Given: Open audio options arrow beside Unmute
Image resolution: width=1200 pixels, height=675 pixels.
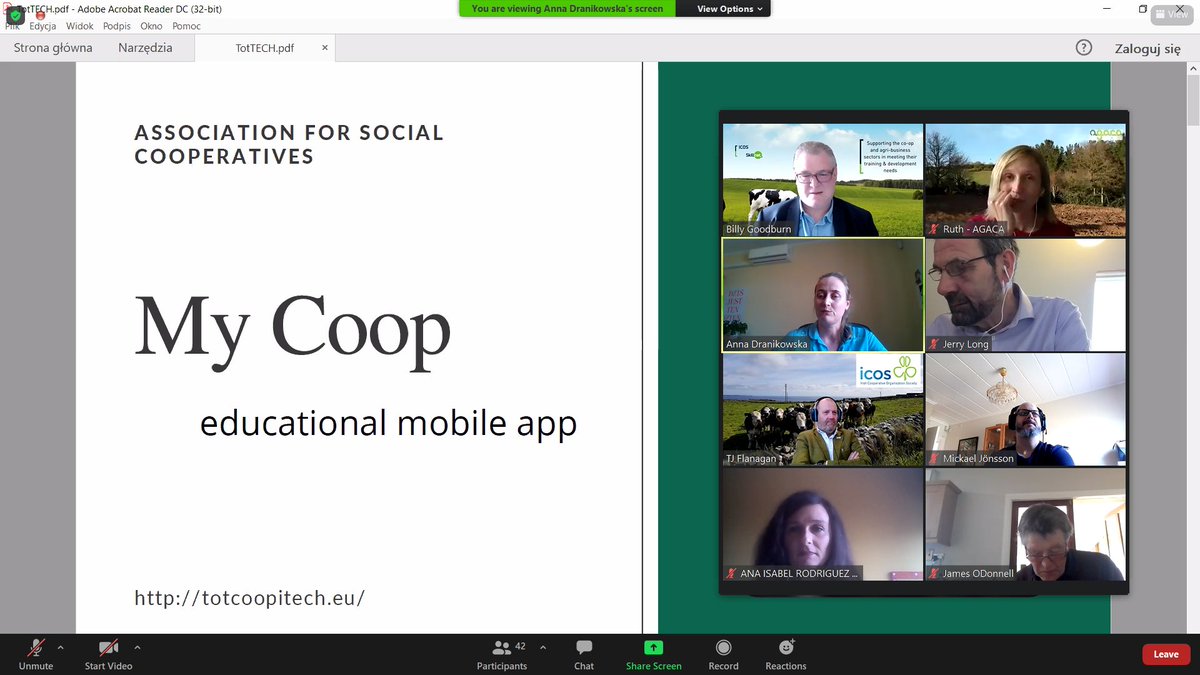Looking at the screenshot, I should [x=61, y=647].
